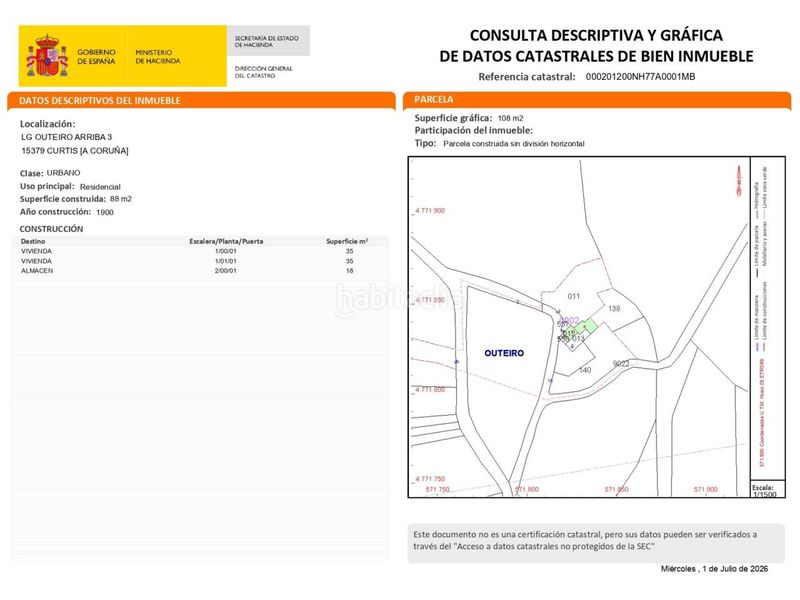Click the cadastral map thumbnail
Viewport: 800px width, 600px height.
click(x=579, y=327)
